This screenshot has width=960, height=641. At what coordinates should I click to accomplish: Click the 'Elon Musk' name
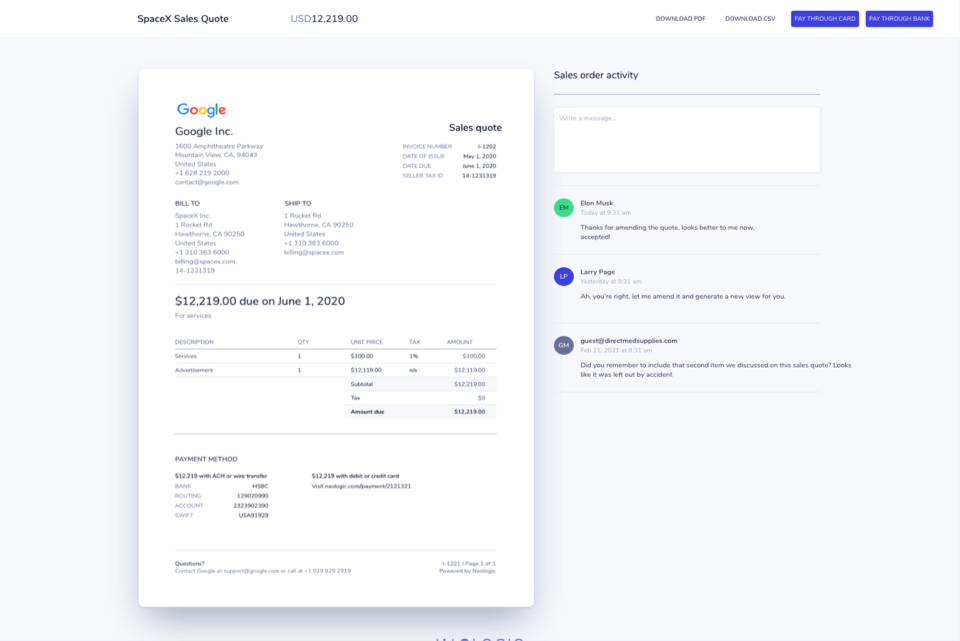pos(596,203)
